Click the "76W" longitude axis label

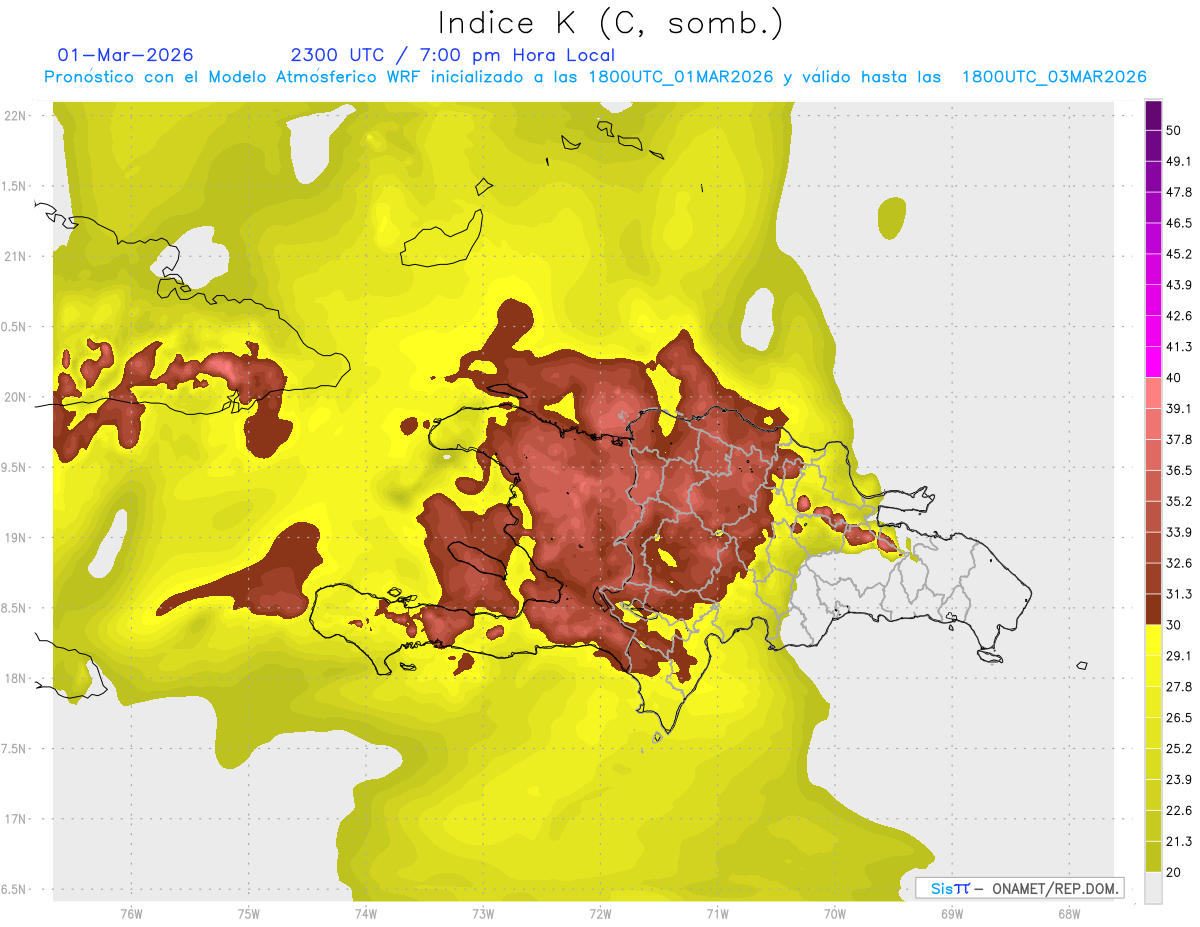(131, 914)
